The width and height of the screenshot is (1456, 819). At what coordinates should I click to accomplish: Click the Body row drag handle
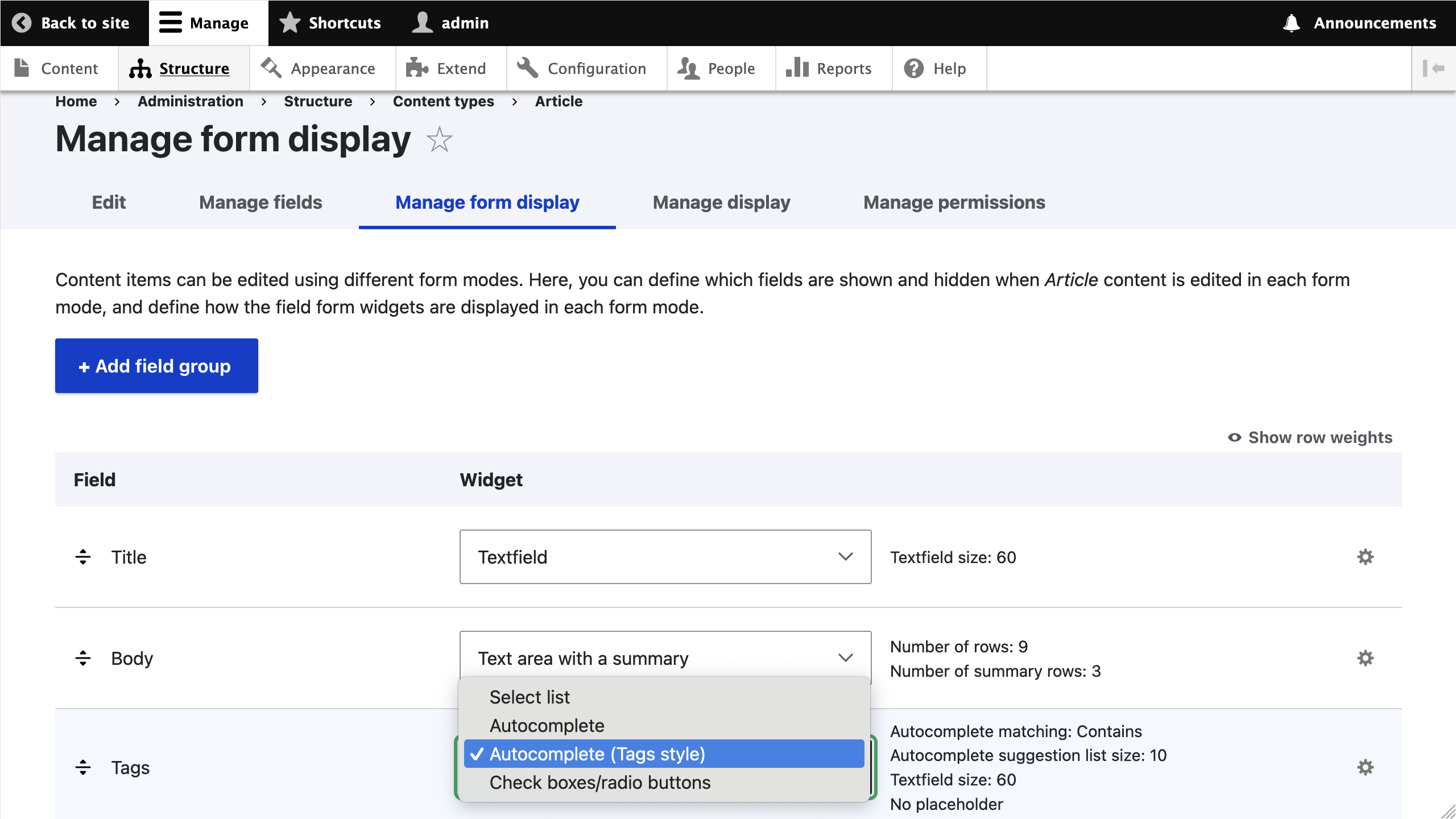(83, 658)
